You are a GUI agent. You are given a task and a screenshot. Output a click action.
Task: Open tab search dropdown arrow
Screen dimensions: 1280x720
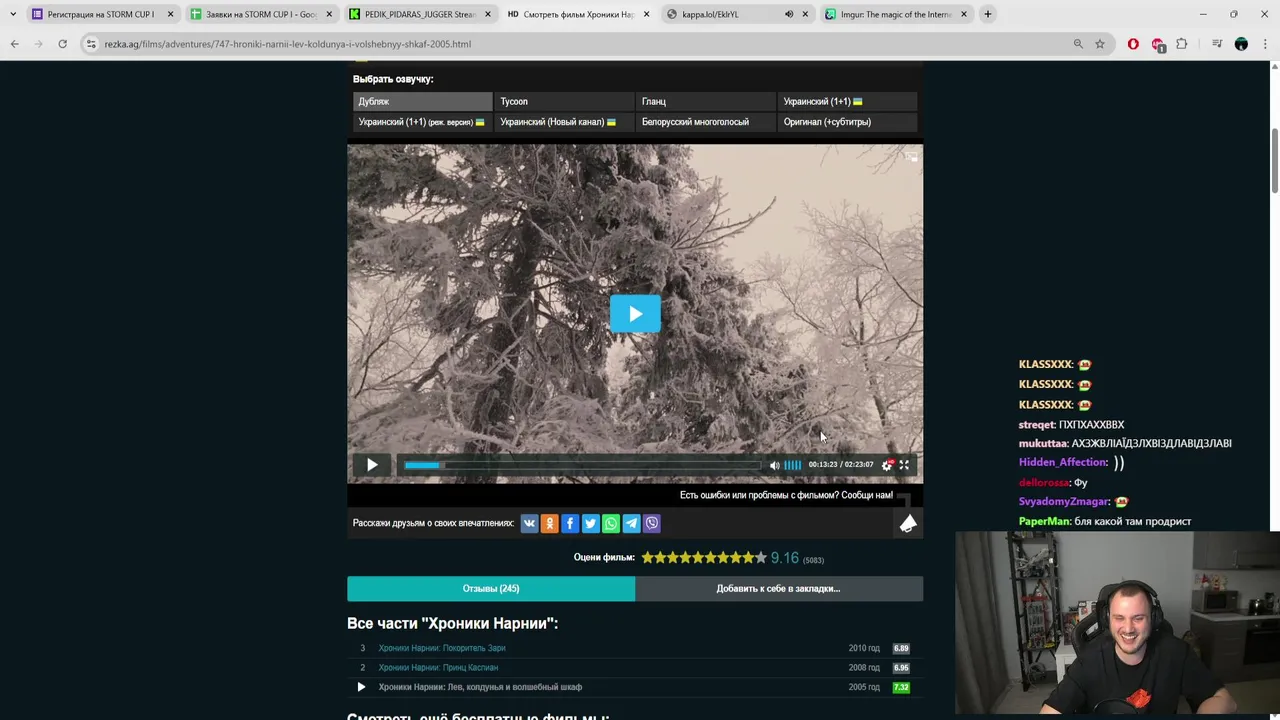pos(12,14)
